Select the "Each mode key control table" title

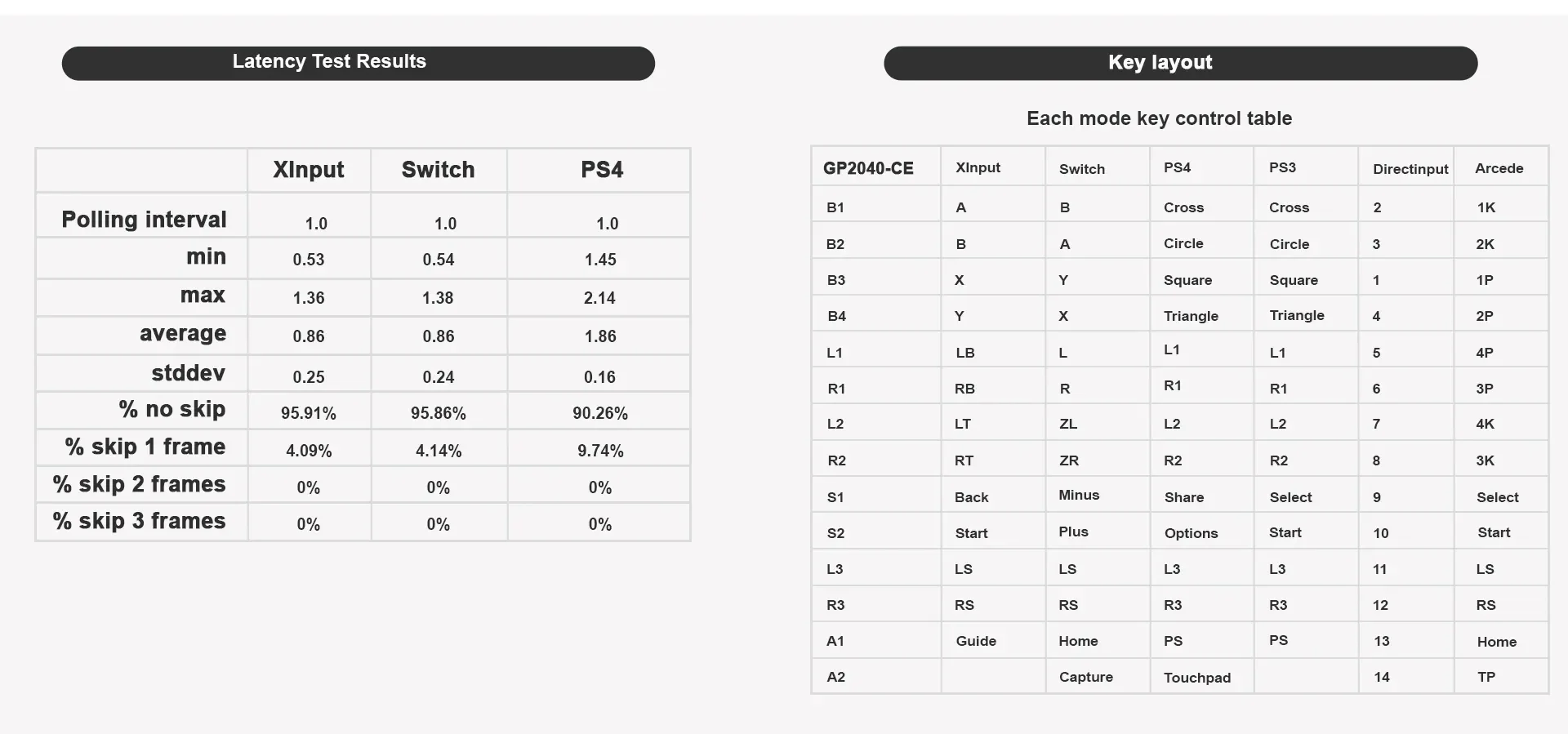[x=1159, y=118]
